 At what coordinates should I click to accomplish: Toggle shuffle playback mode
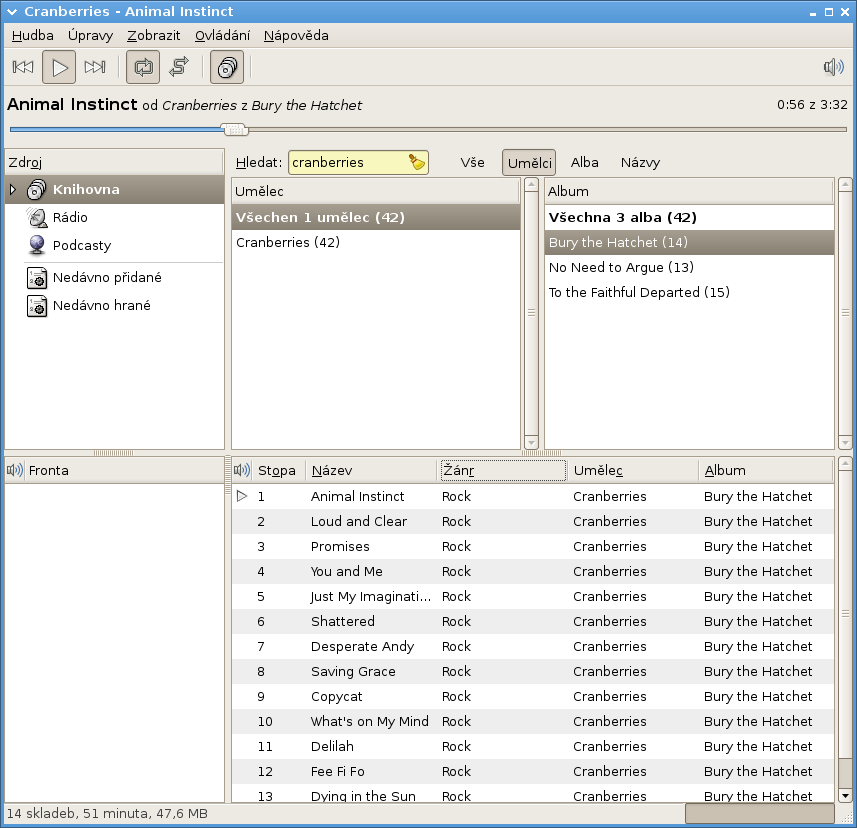(179, 67)
